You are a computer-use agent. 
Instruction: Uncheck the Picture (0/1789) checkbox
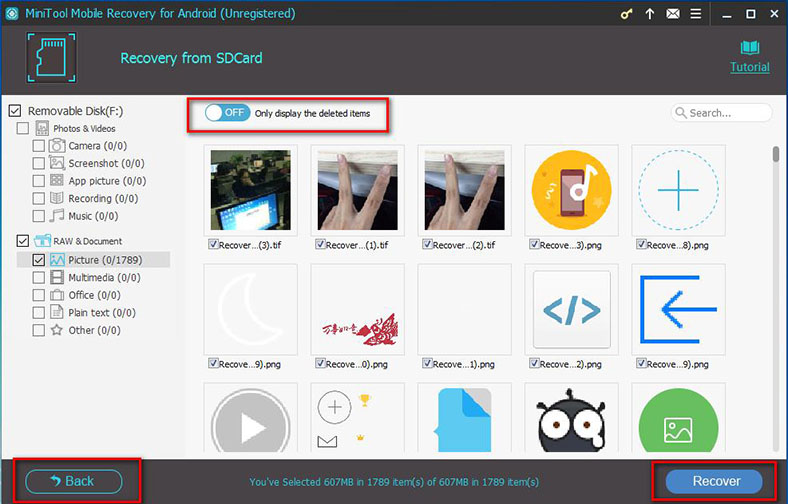pos(38,260)
